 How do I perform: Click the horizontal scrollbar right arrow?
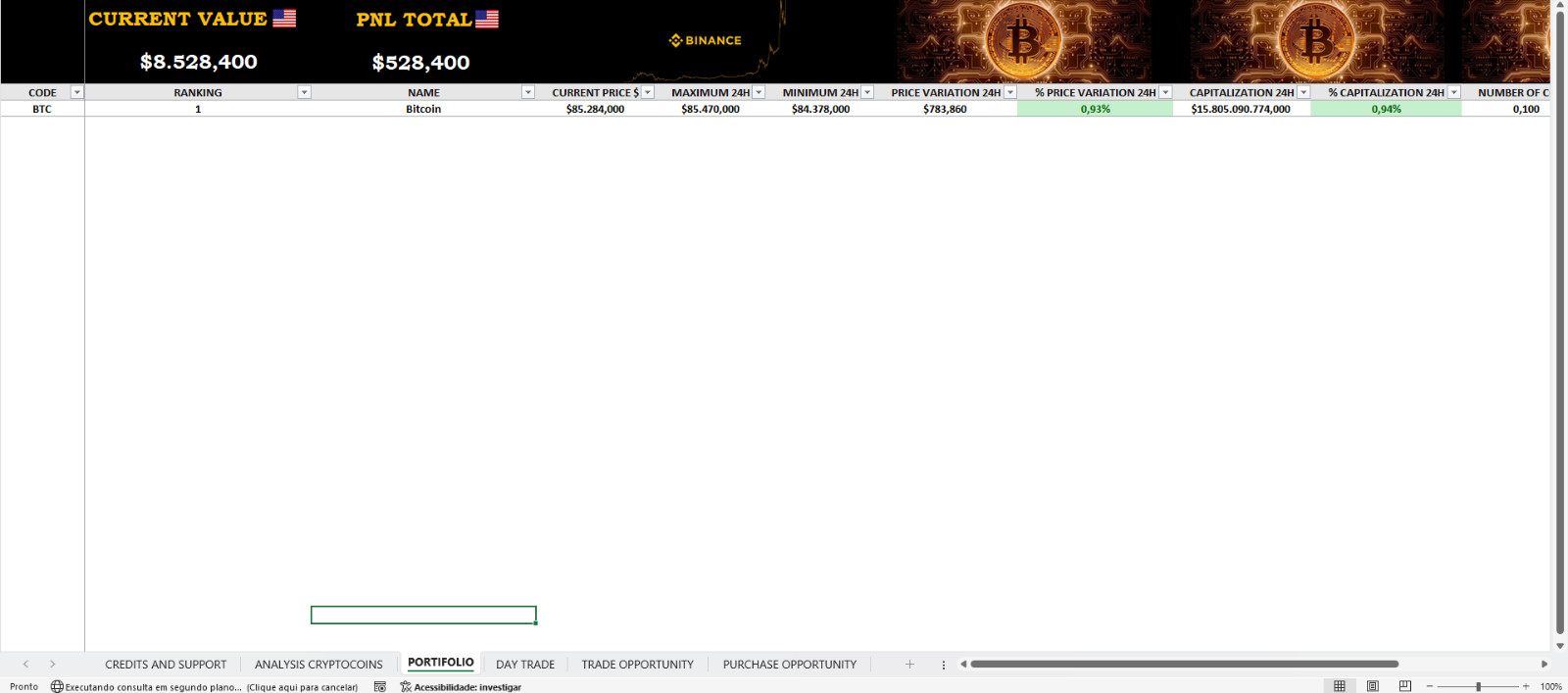[1544, 665]
